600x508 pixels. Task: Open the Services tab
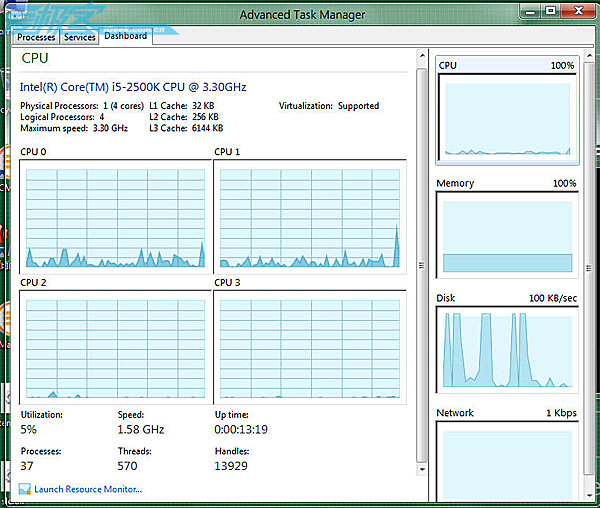tap(79, 37)
